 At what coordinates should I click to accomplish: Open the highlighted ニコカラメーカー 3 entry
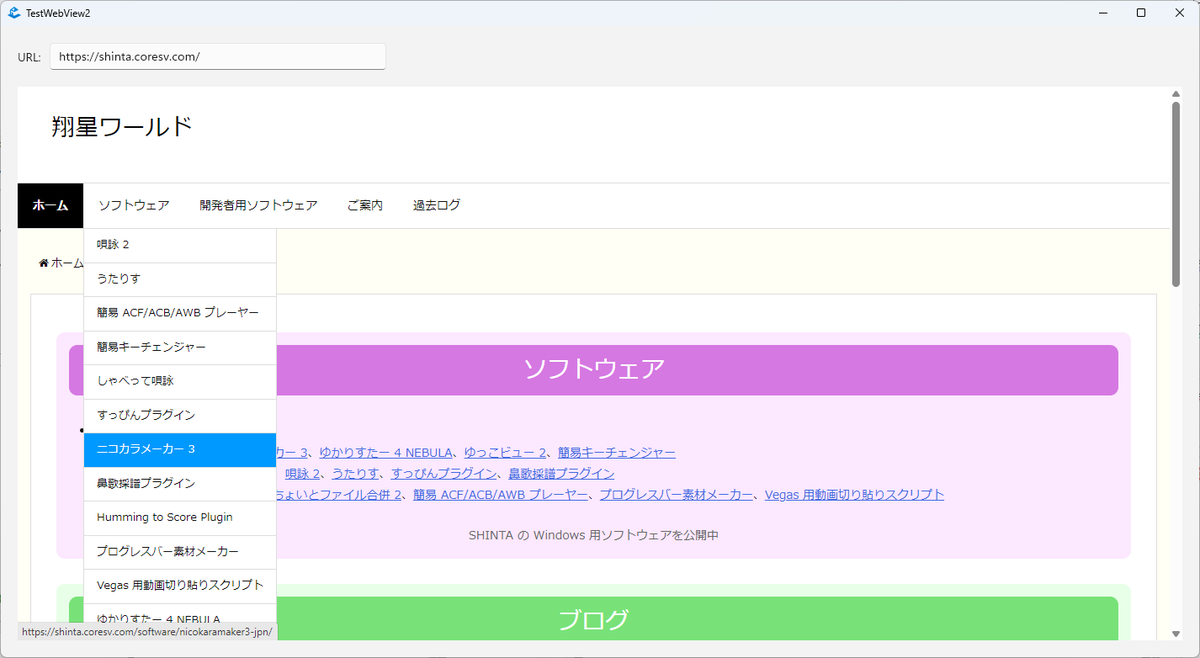pos(180,449)
